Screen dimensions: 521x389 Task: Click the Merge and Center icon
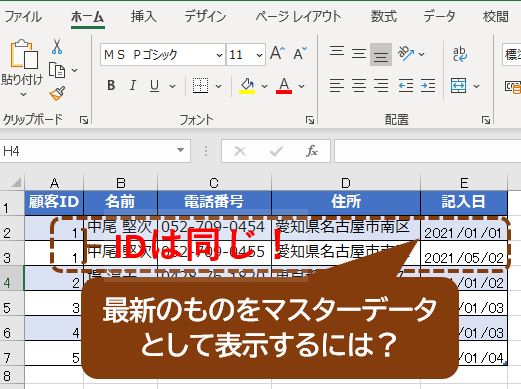459,86
